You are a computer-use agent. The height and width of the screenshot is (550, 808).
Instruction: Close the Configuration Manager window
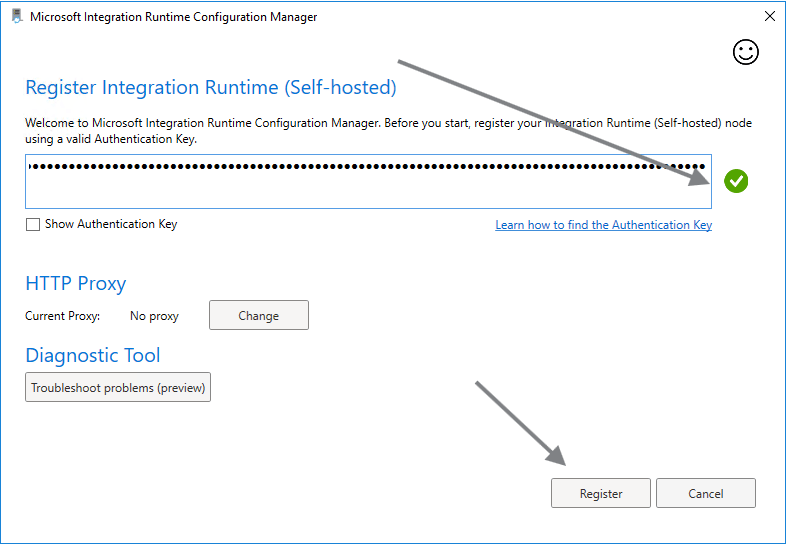(x=769, y=17)
